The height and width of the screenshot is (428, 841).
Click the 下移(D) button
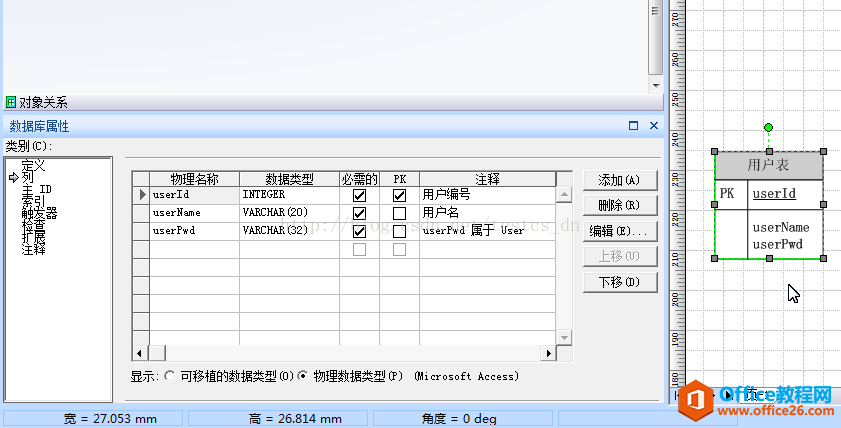tap(619, 282)
